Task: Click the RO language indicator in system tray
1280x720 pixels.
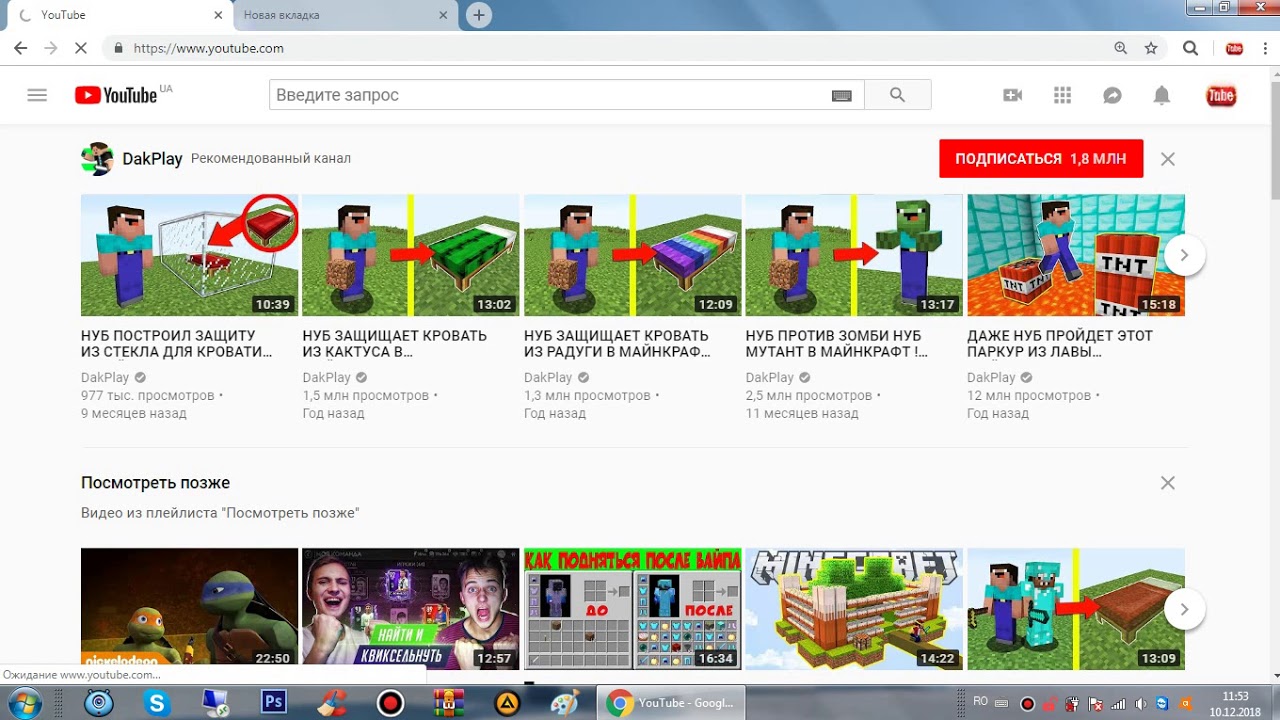Action: (x=981, y=703)
